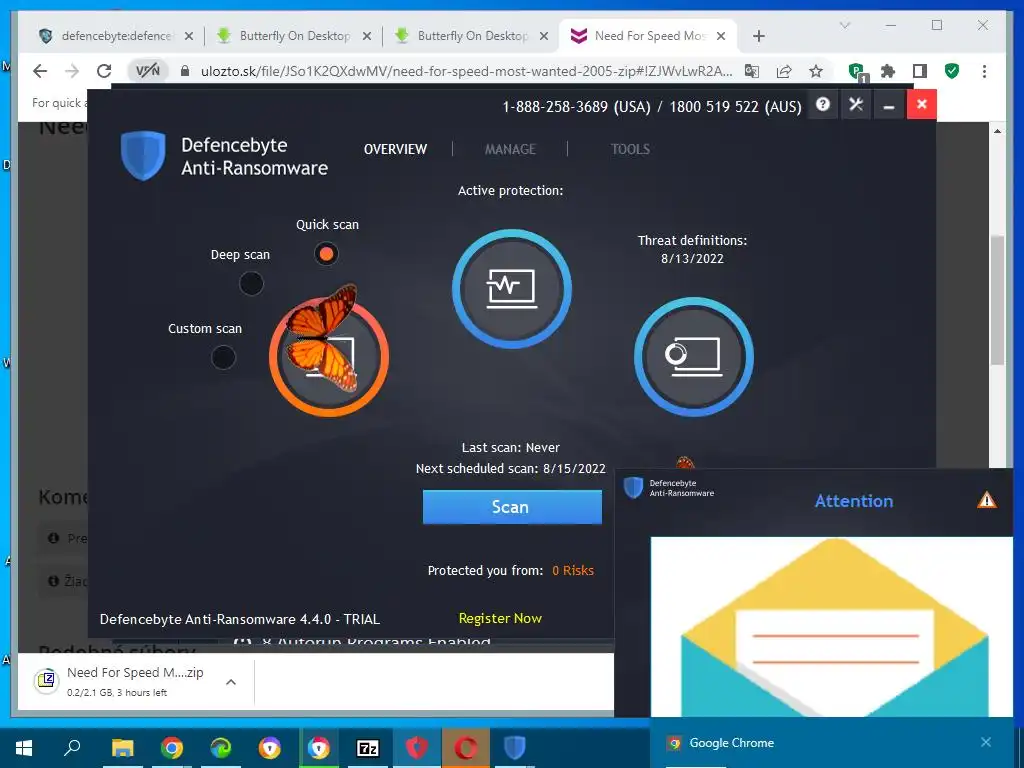The image size is (1024, 768).
Task: Click the VPN badge in address bar
Action: point(148,71)
